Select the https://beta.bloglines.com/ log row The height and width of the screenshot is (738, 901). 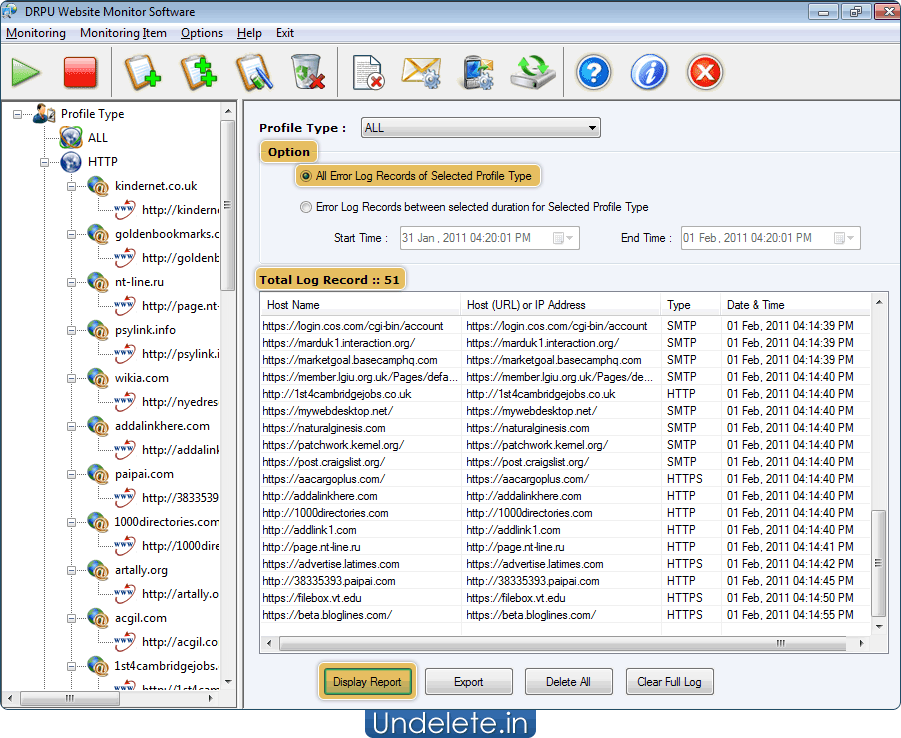pos(565,615)
